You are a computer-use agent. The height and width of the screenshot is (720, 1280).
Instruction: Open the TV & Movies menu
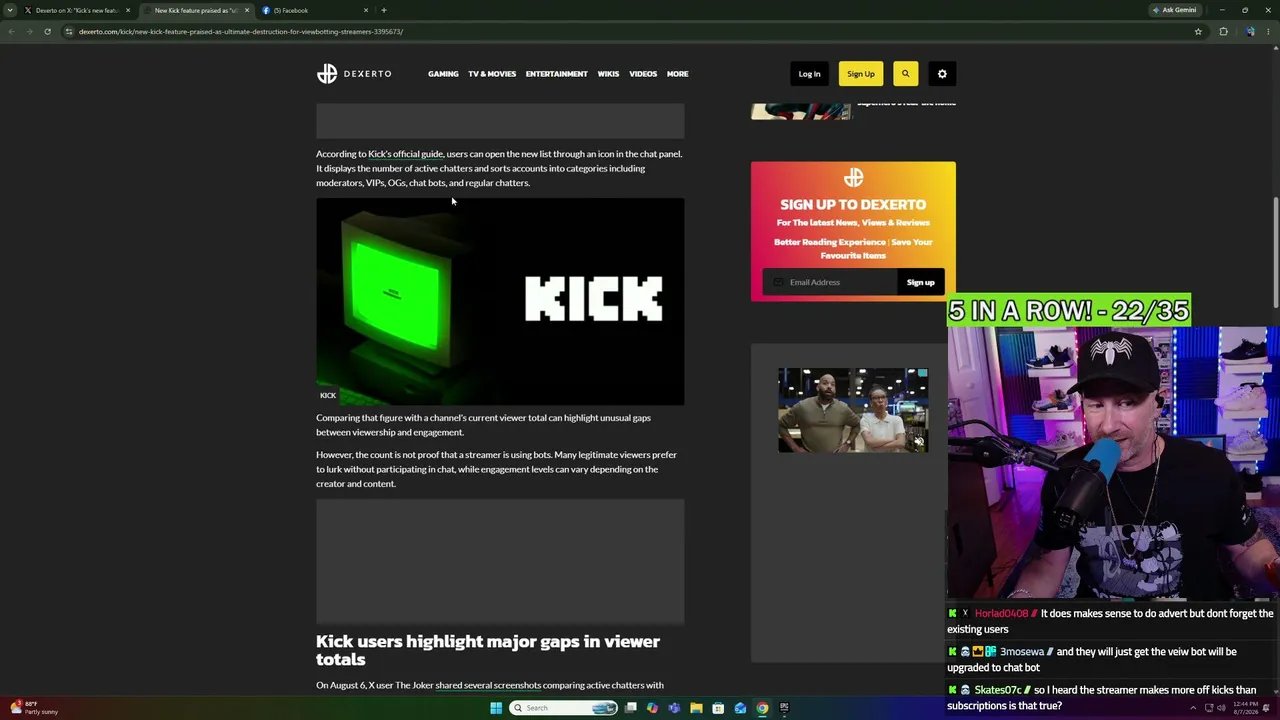point(492,74)
